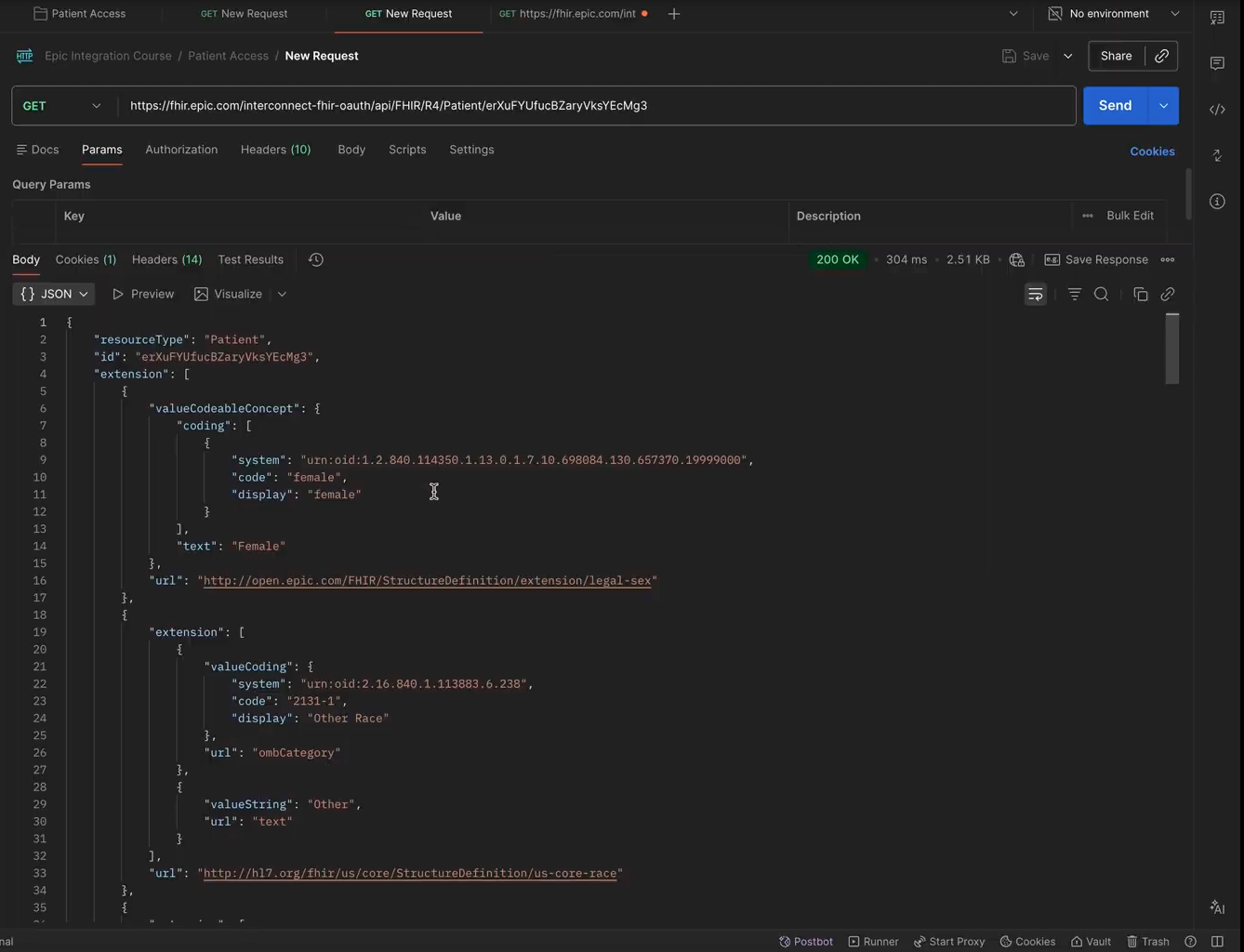The width and height of the screenshot is (1244, 952).
Task: Switch to the Authorization tab
Action: [x=181, y=150]
